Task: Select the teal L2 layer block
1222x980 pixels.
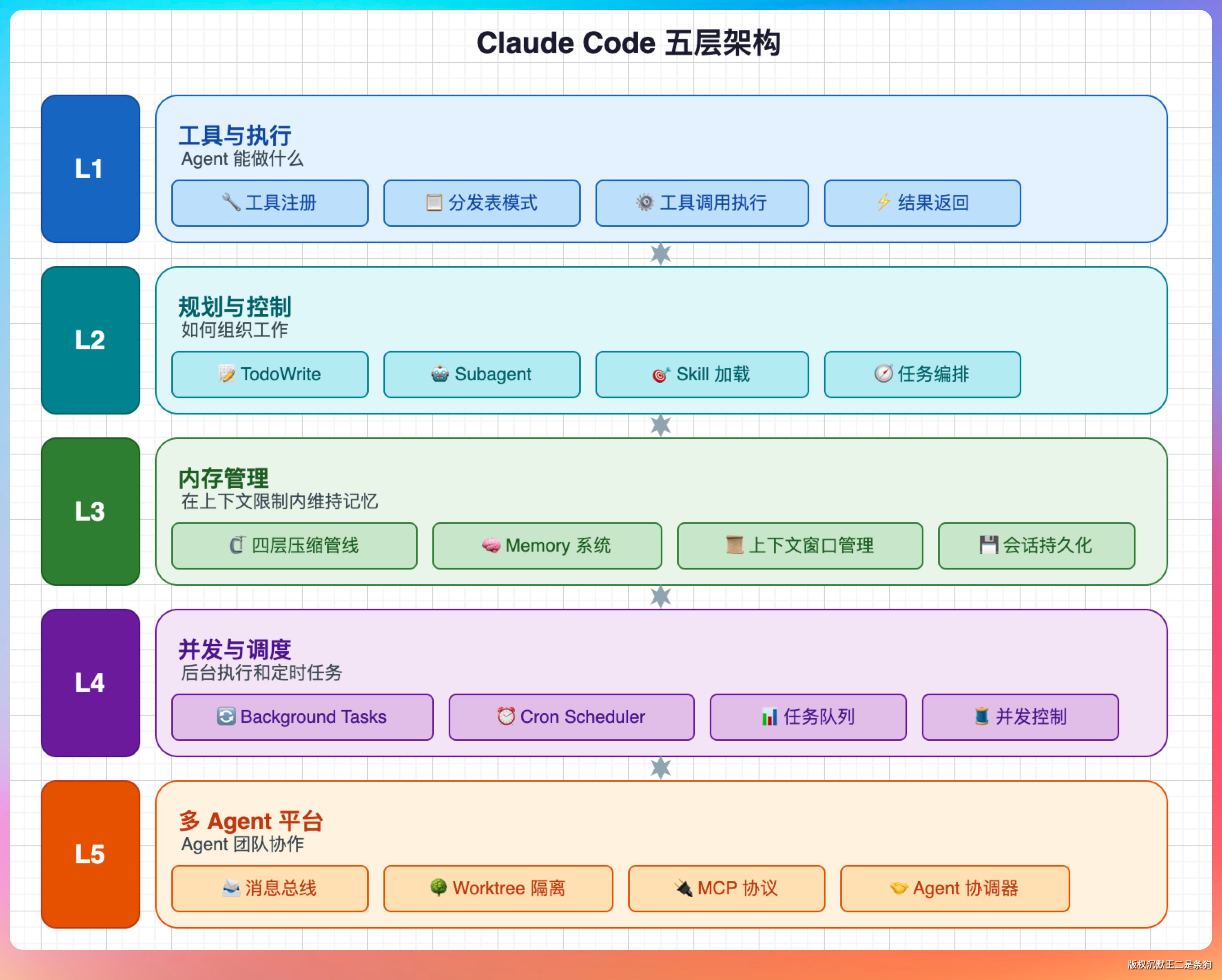Action: (91, 340)
